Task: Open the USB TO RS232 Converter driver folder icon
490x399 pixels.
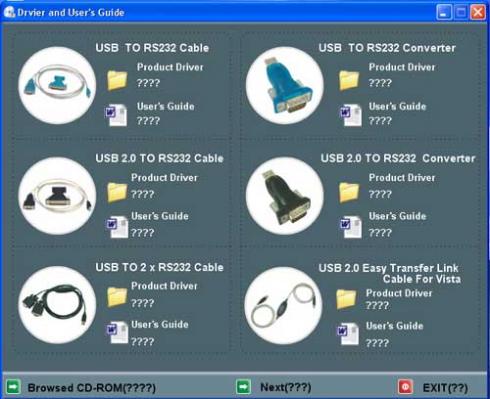Action: click(x=349, y=80)
